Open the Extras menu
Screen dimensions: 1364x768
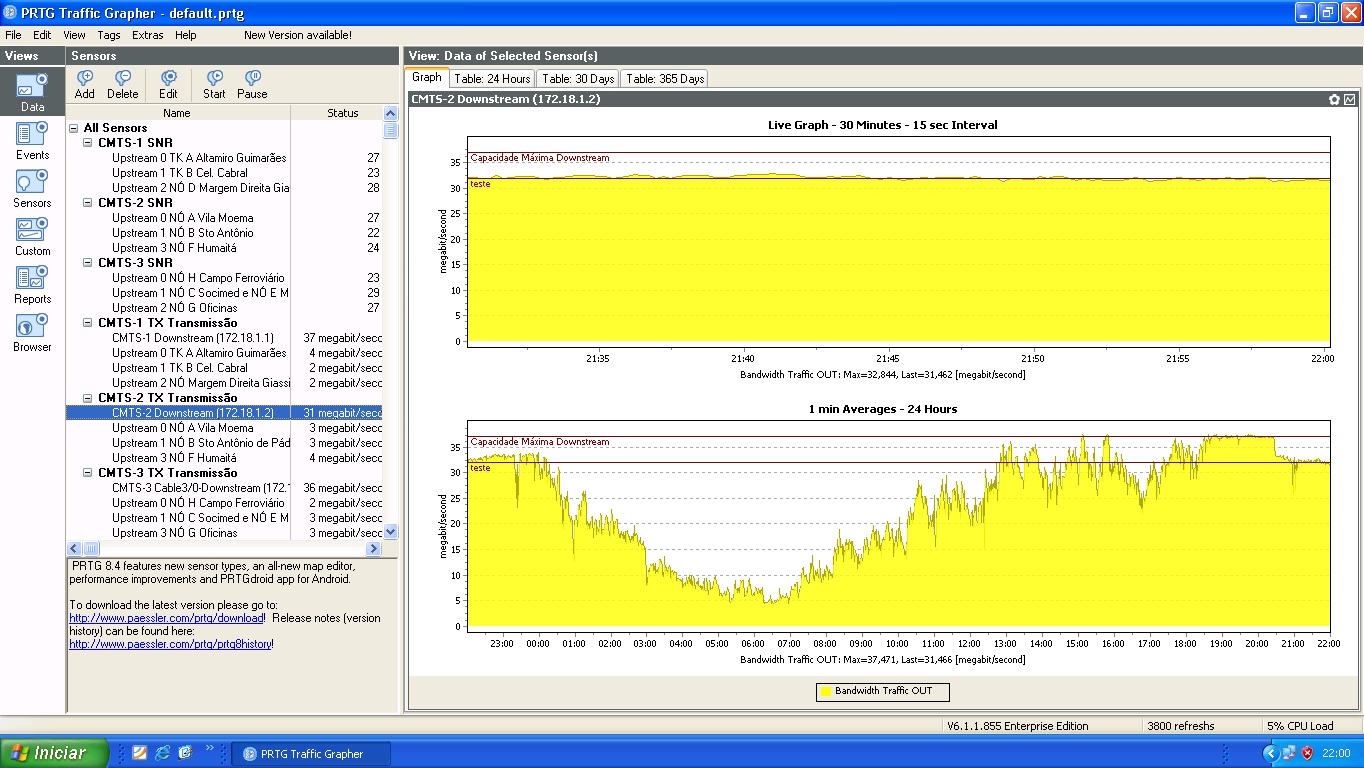point(148,35)
